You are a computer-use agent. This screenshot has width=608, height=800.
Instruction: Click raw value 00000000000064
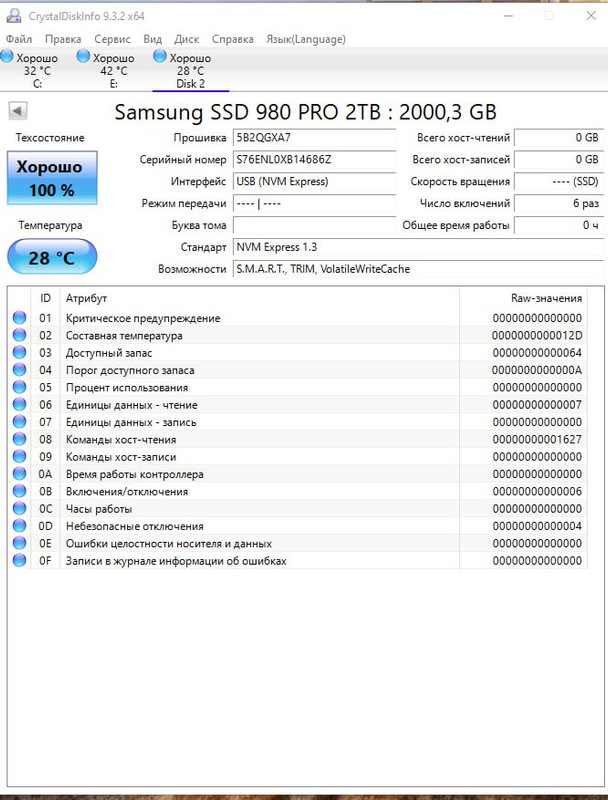point(537,353)
